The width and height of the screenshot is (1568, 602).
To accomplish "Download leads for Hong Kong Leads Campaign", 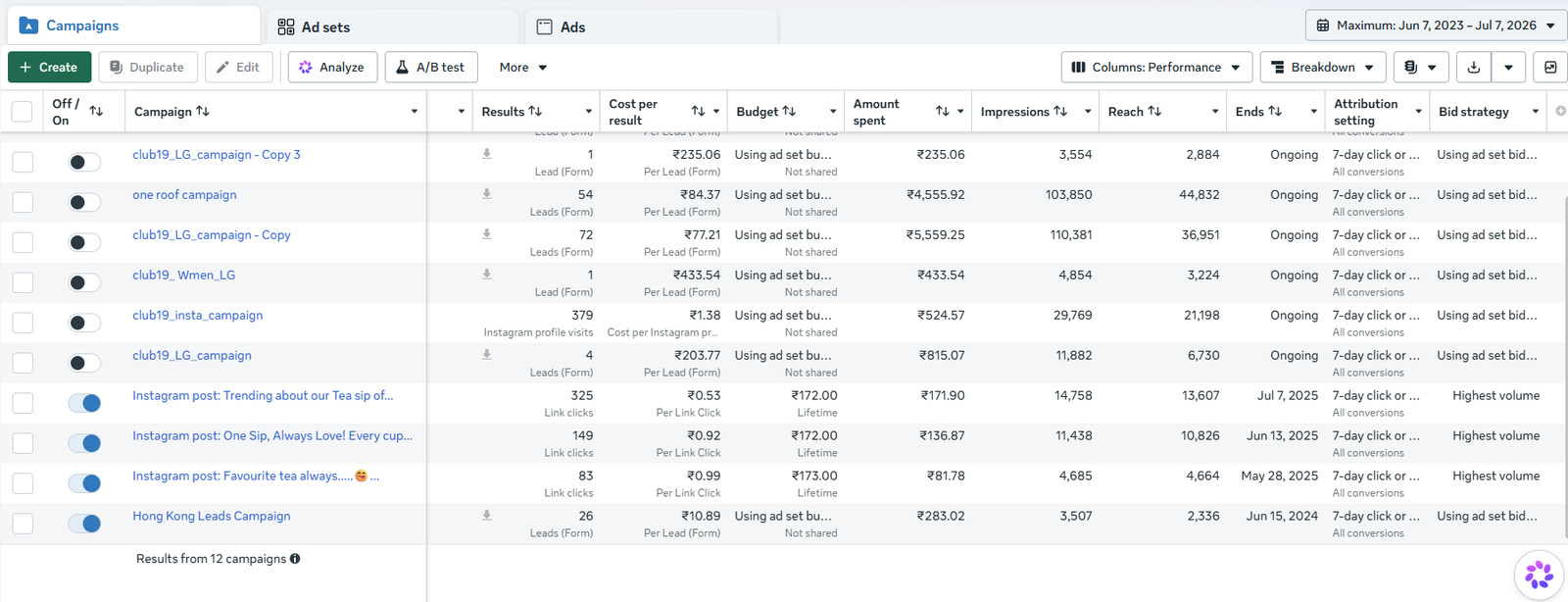I will coord(487,516).
